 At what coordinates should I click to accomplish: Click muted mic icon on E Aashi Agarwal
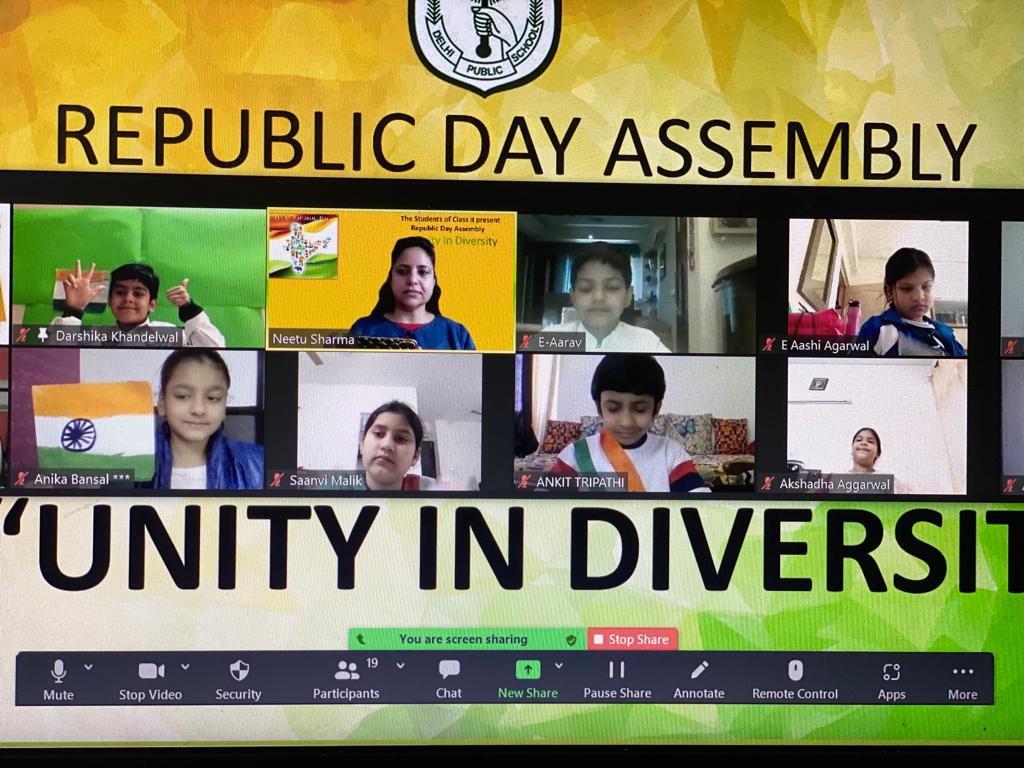(x=769, y=345)
